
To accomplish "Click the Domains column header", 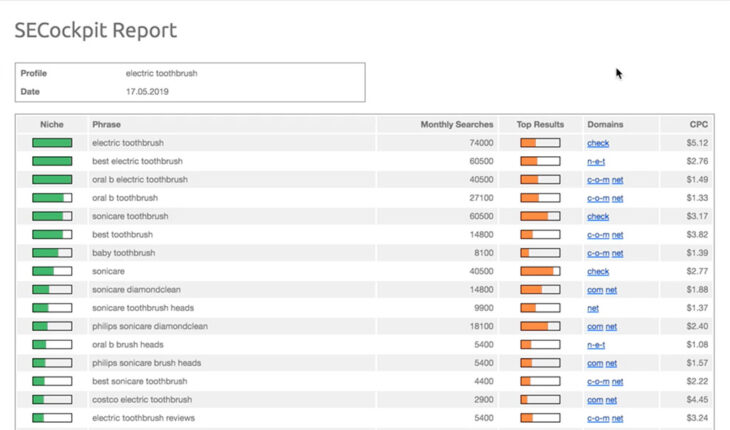I will coord(605,125).
